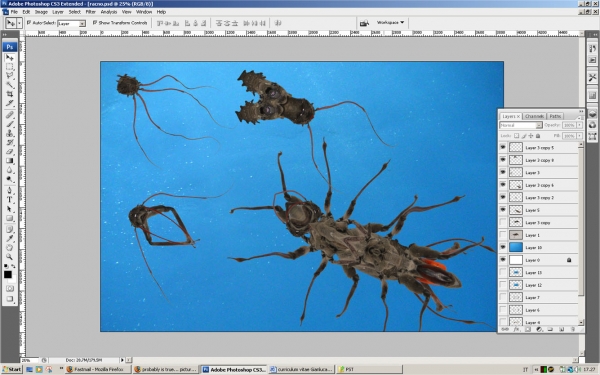
Task: Hide Layer 0 visibility eye
Action: (x=503, y=260)
